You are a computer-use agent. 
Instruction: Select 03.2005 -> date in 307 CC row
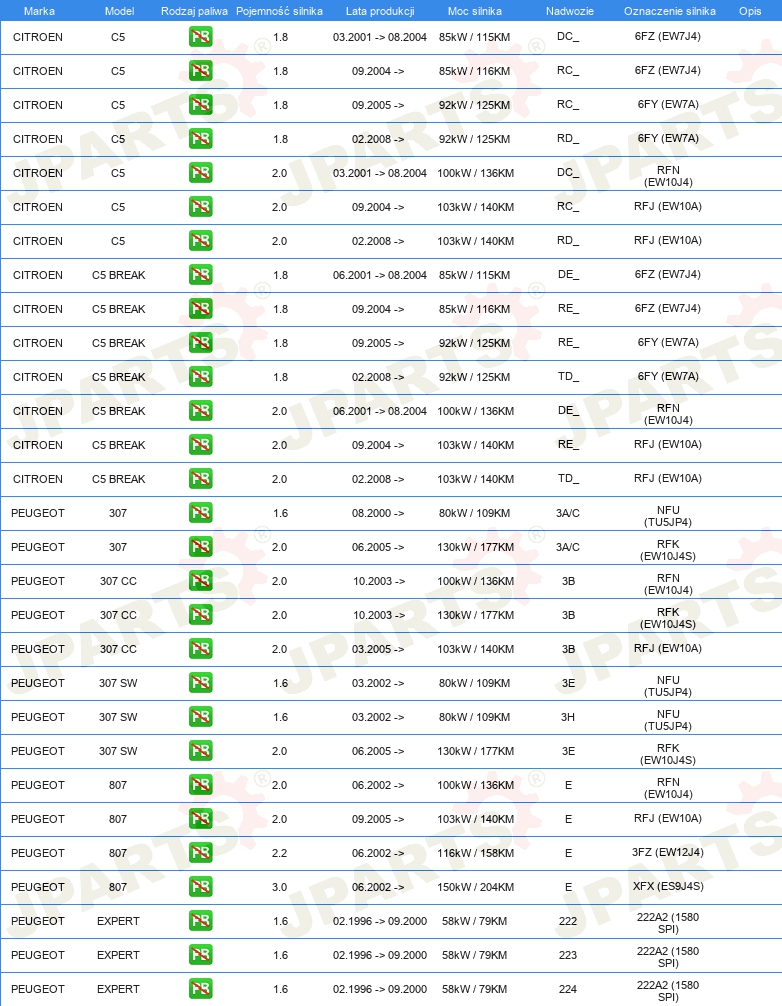coord(378,649)
